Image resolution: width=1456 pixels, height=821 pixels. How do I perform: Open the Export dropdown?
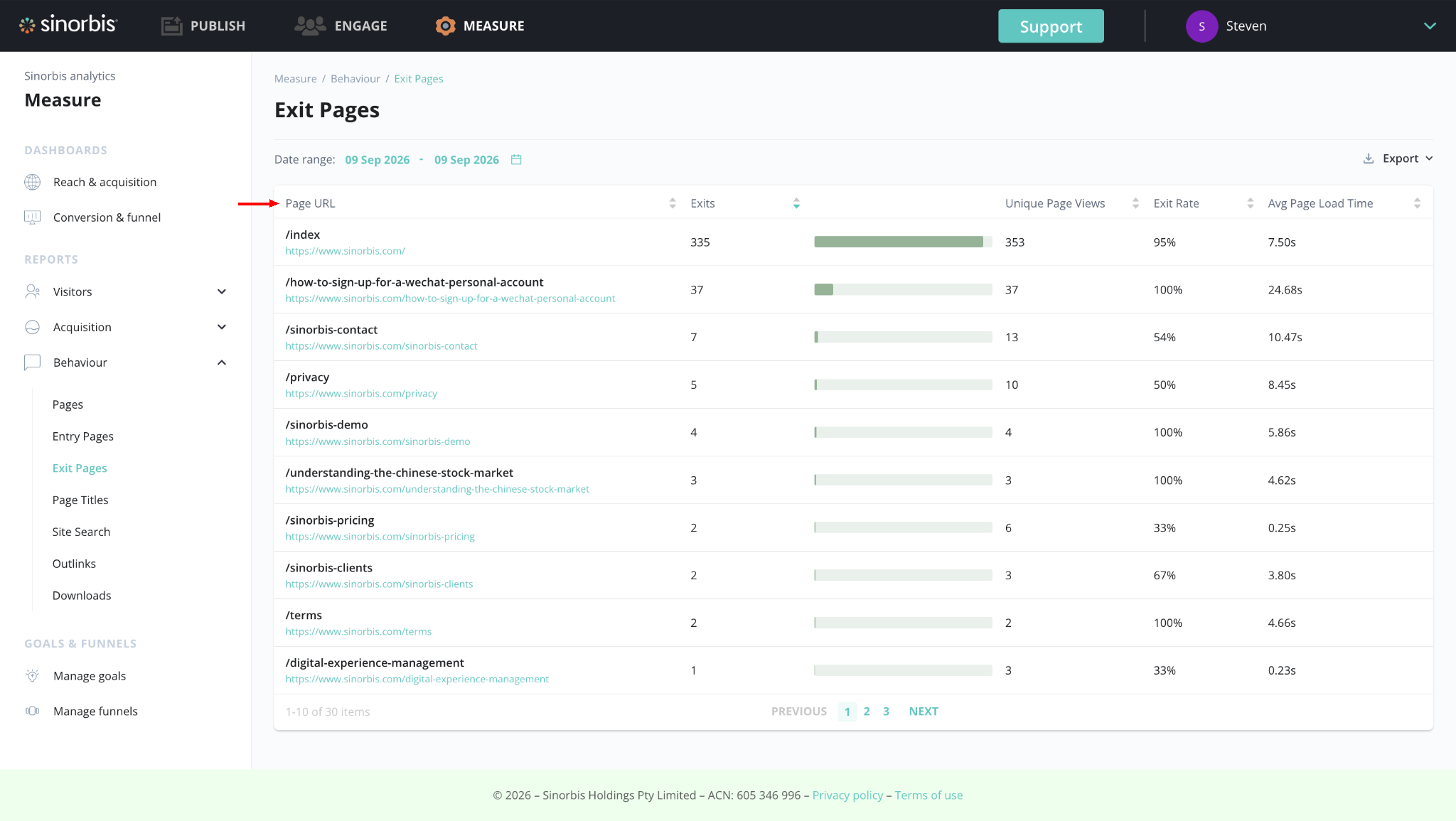(1398, 159)
